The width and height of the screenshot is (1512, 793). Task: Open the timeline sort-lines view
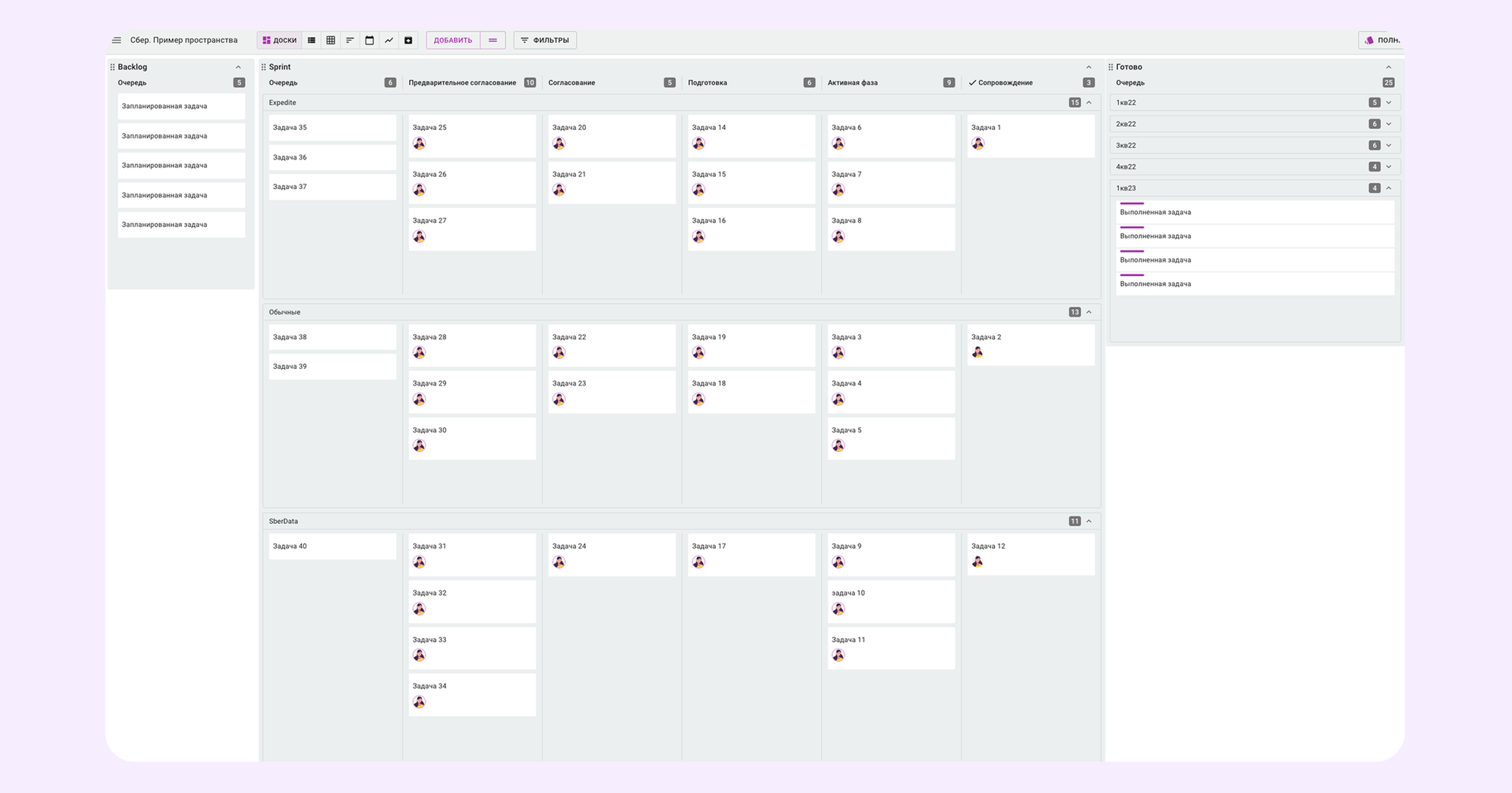(350, 40)
